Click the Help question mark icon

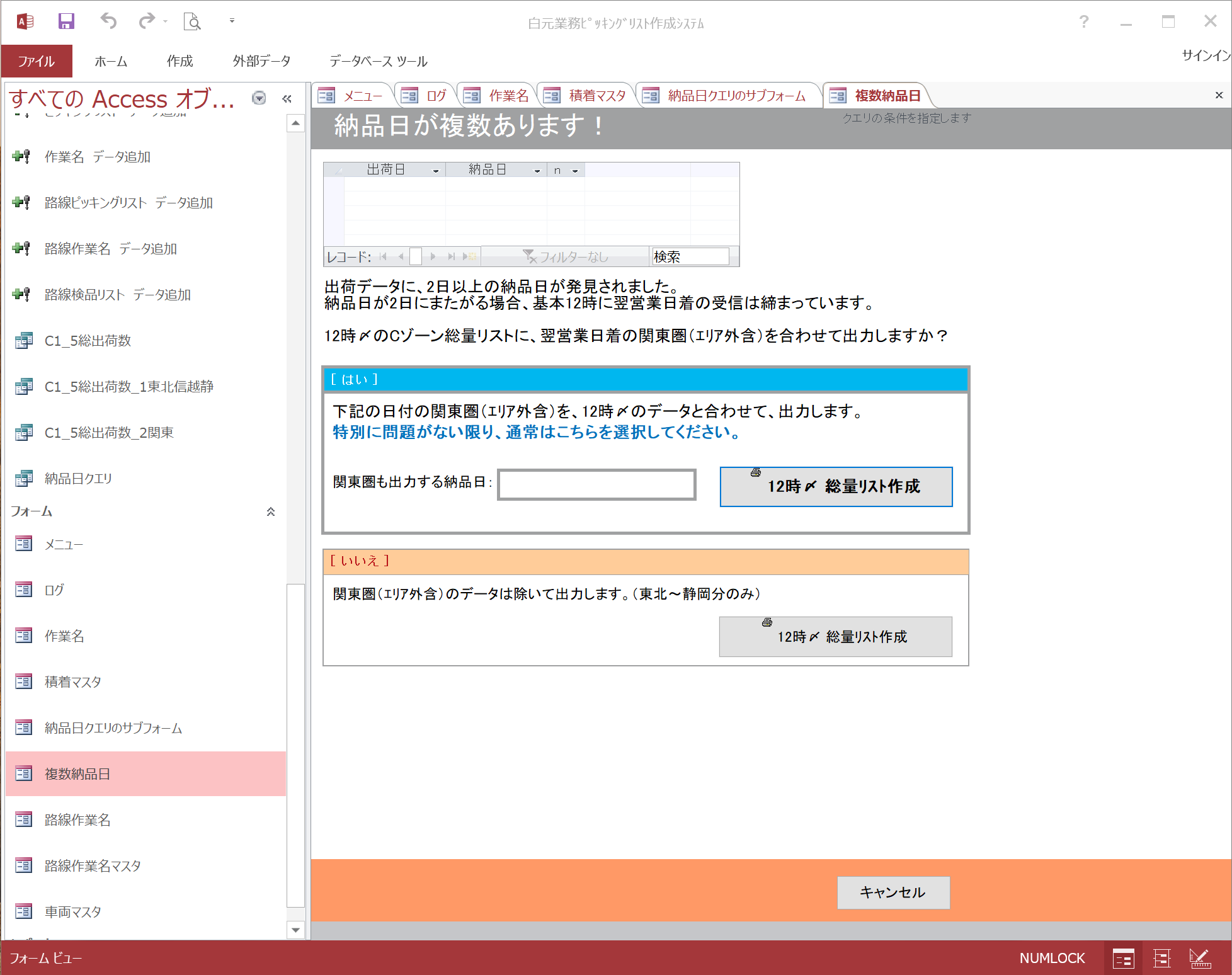click(1083, 22)
